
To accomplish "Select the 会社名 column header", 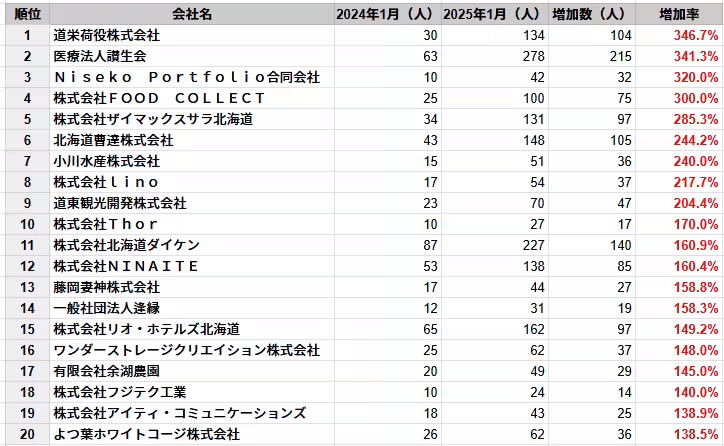I will click(x=192, y=14).
